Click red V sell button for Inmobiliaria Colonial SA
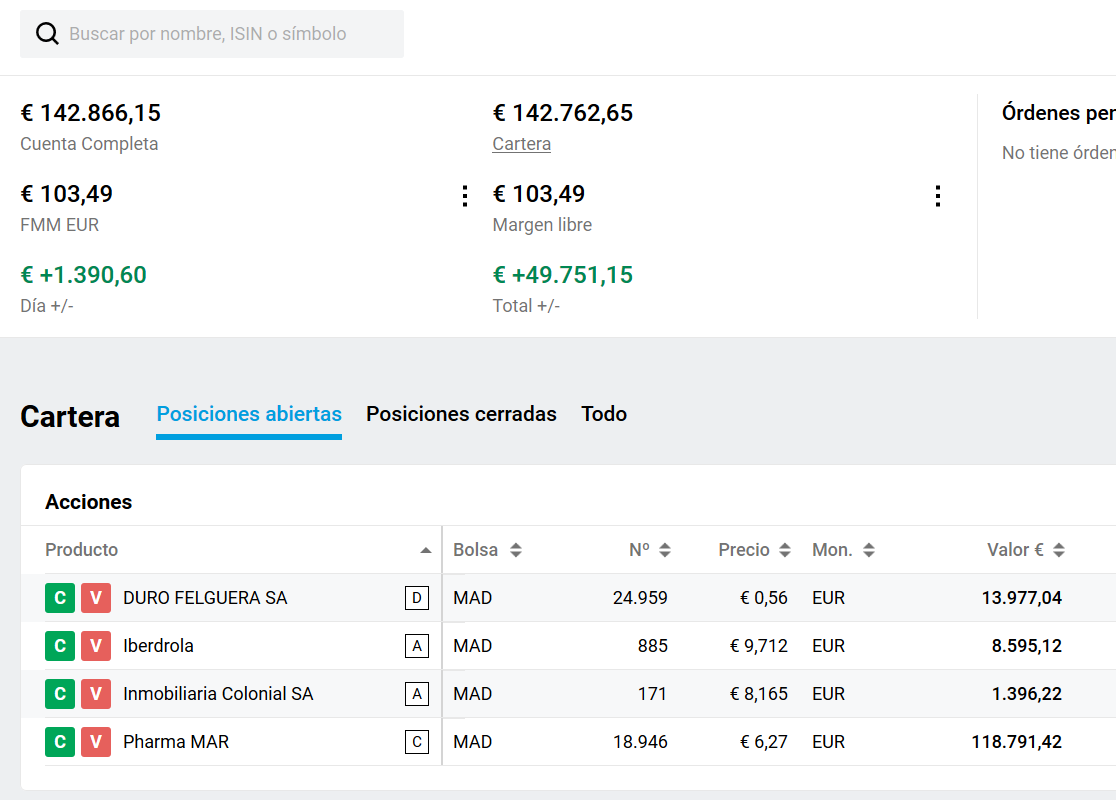The height and width of the screenshot is (800, 1116). [95, 694]
